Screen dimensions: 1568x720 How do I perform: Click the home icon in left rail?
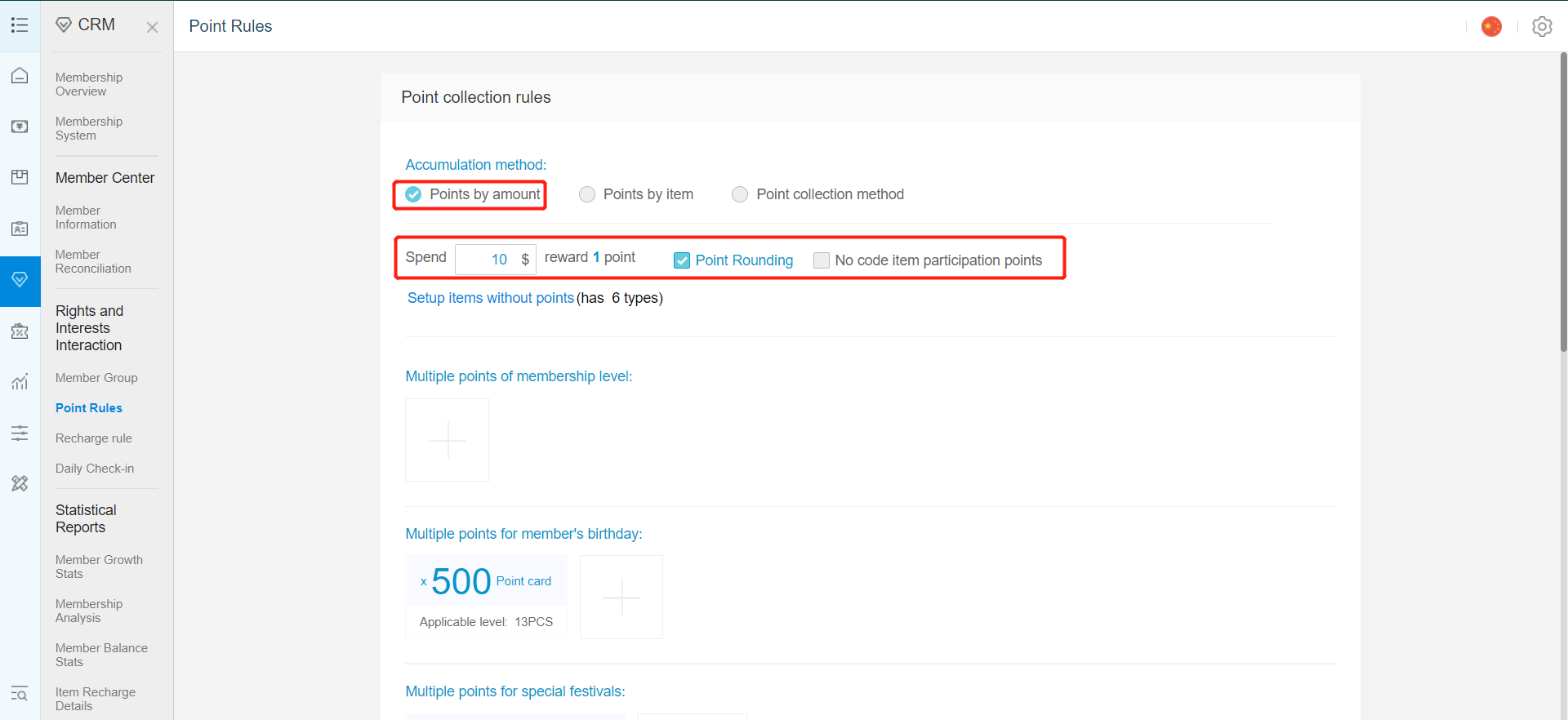point(20,76)
